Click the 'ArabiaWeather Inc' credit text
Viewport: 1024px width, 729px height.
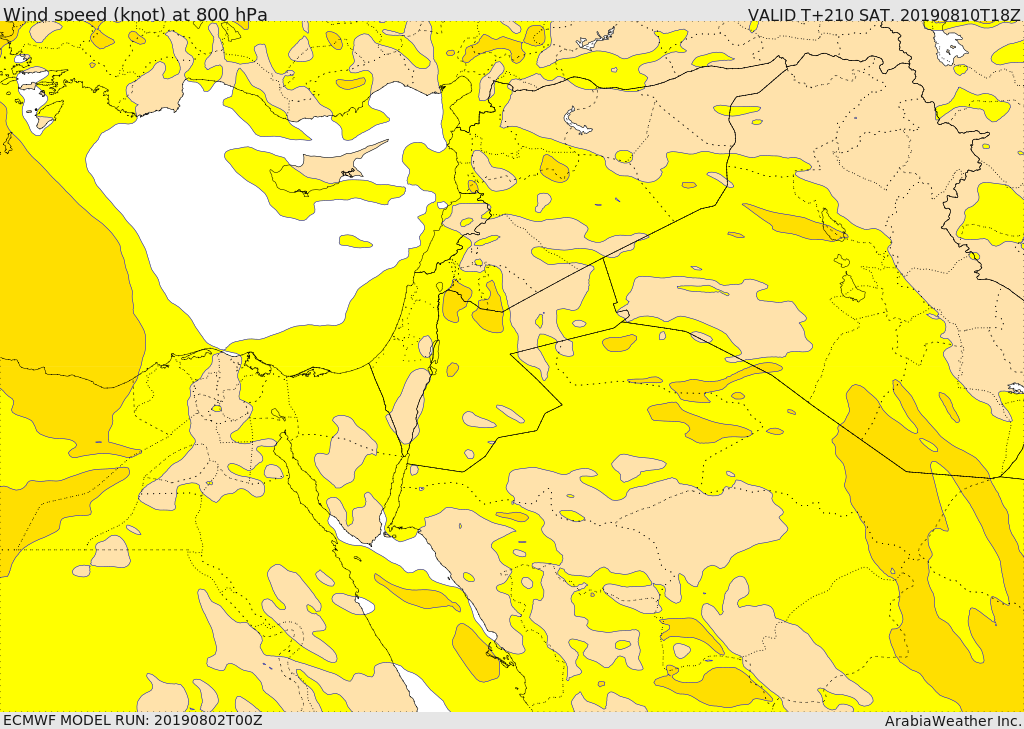[x=953, y=721]
